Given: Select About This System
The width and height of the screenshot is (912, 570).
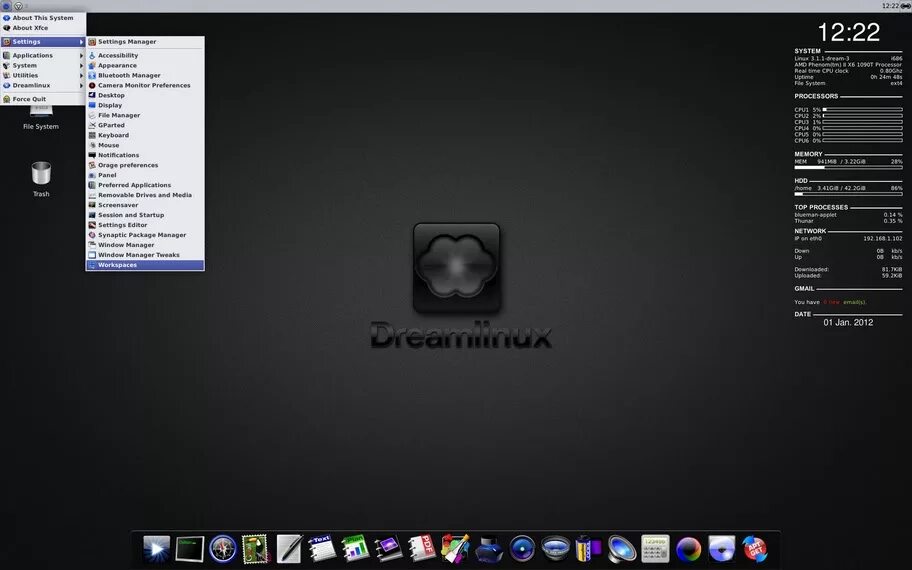Looking at the screenshot, I should point(43,17).
